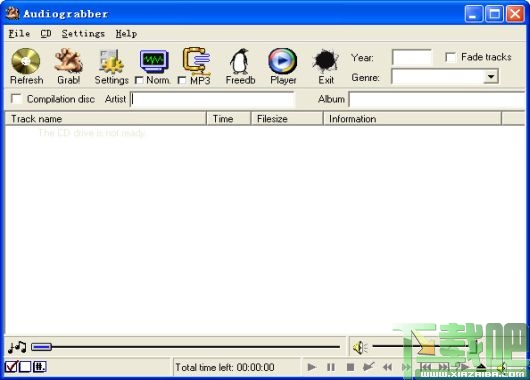Screen dimensions: 530x380
Task: Click the Audiograbber title bar icon
Action: pos(13,13)
